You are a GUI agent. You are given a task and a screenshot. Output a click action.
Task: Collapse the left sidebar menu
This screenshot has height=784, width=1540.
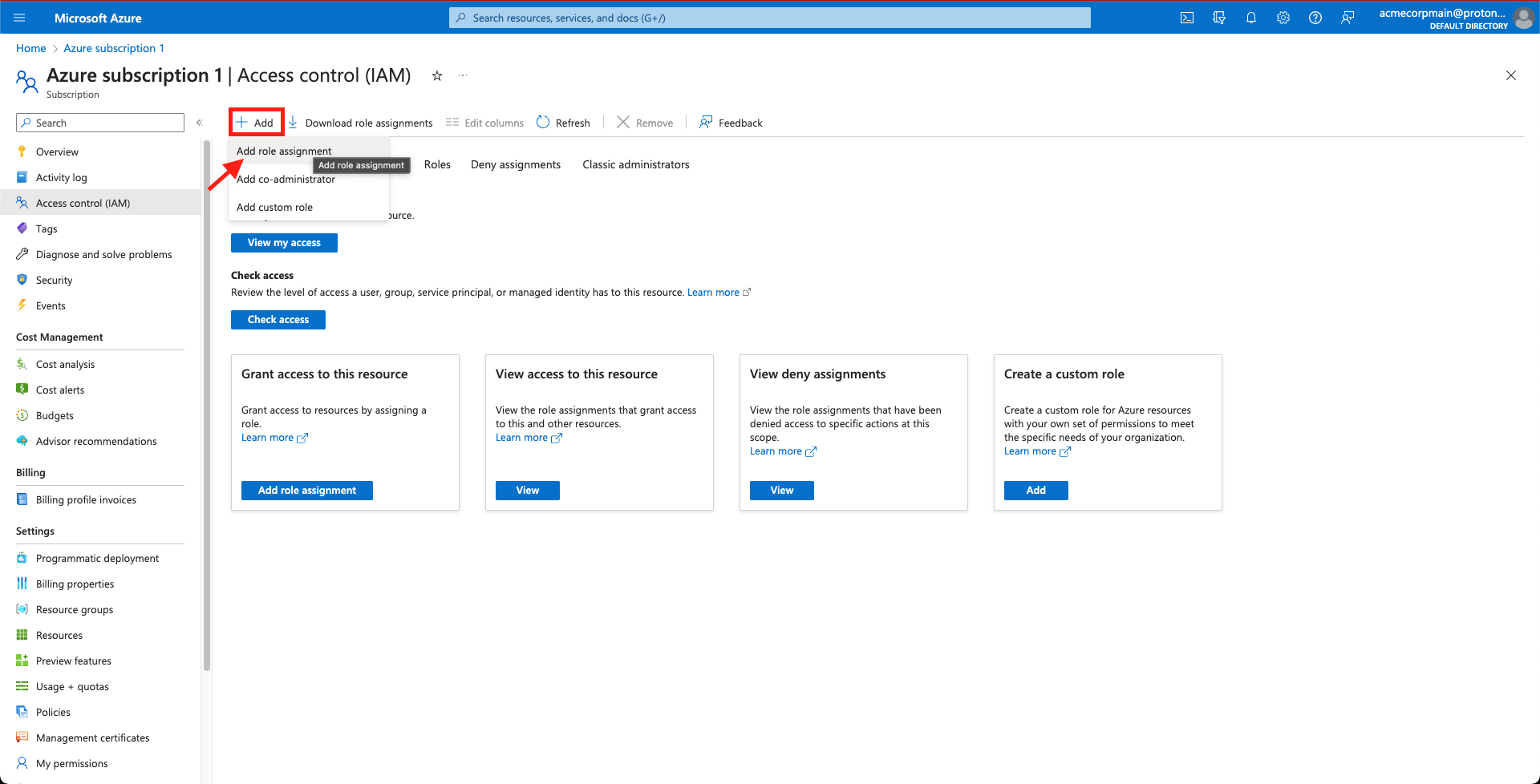click(200, 123)
